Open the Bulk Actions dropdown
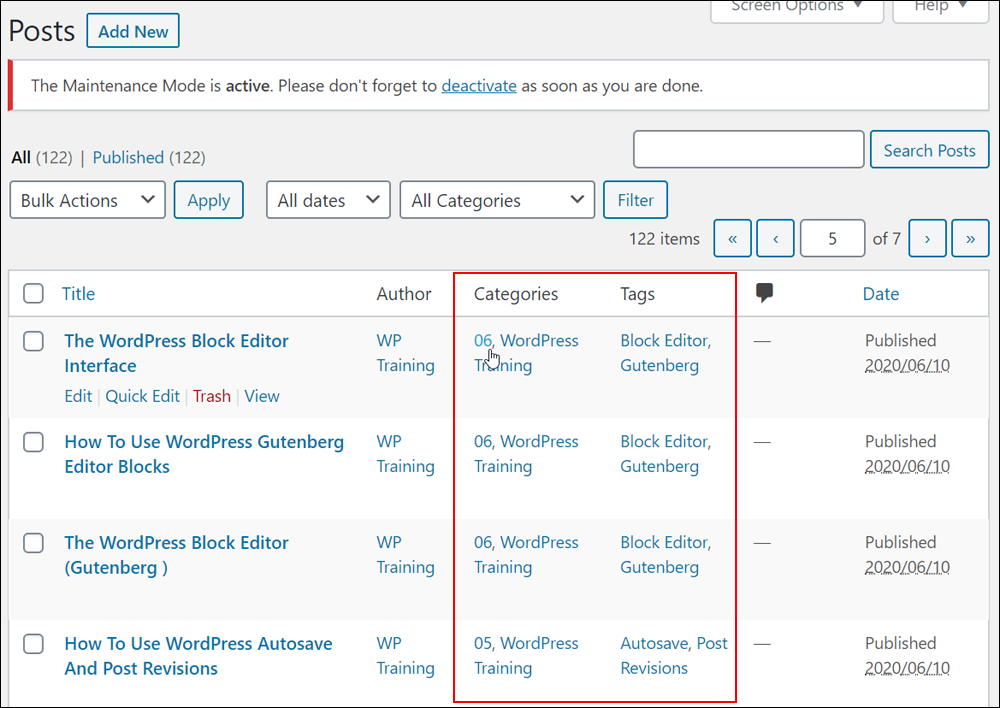Viewport: 1000px width, 708px height. (x=87, y=200)
